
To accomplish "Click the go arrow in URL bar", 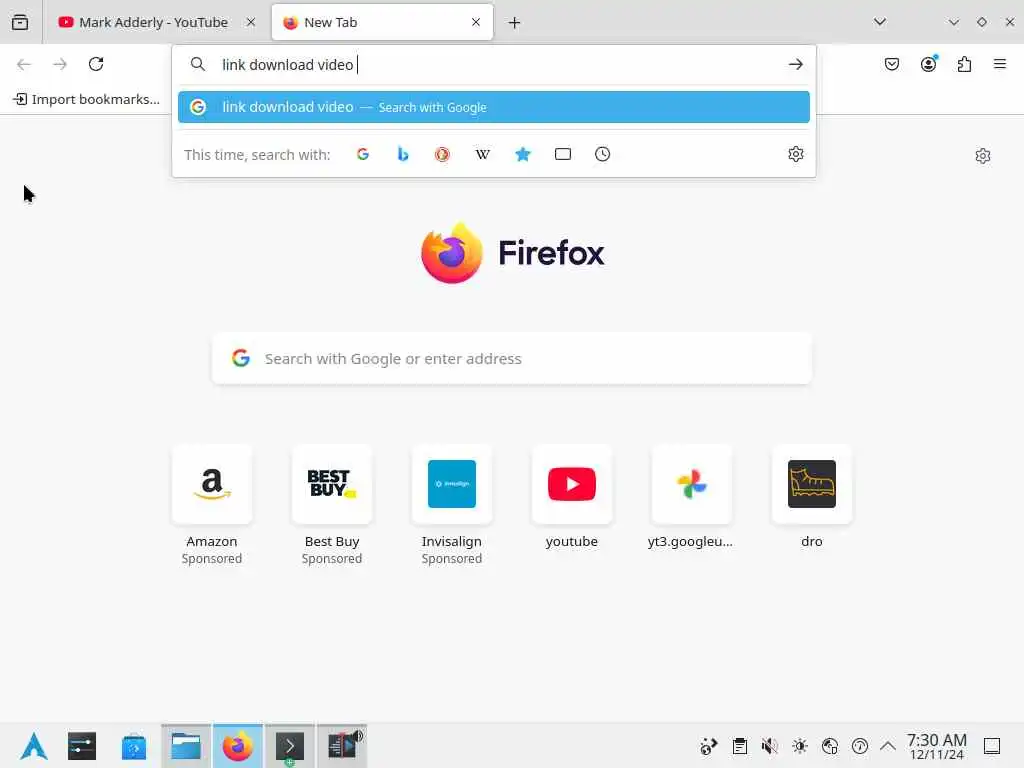I will [x=795, y=64].
